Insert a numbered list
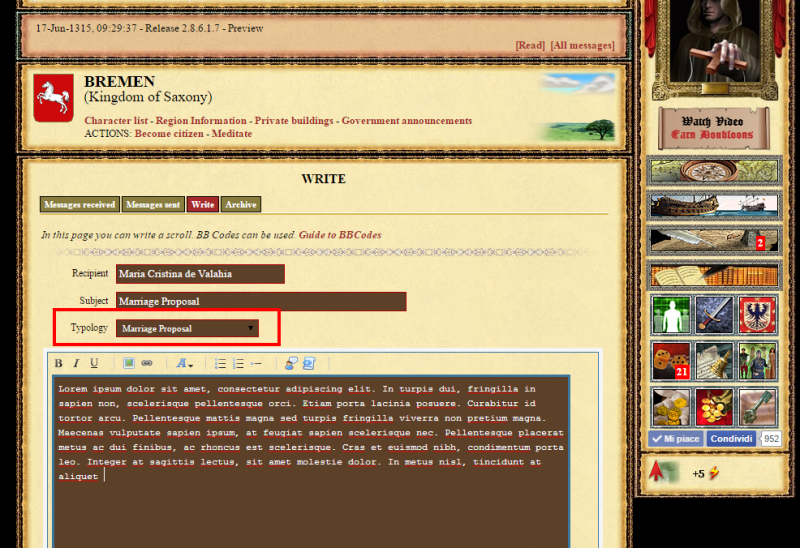The width and height of the screenshot is (800, 548). click(239, 363)
